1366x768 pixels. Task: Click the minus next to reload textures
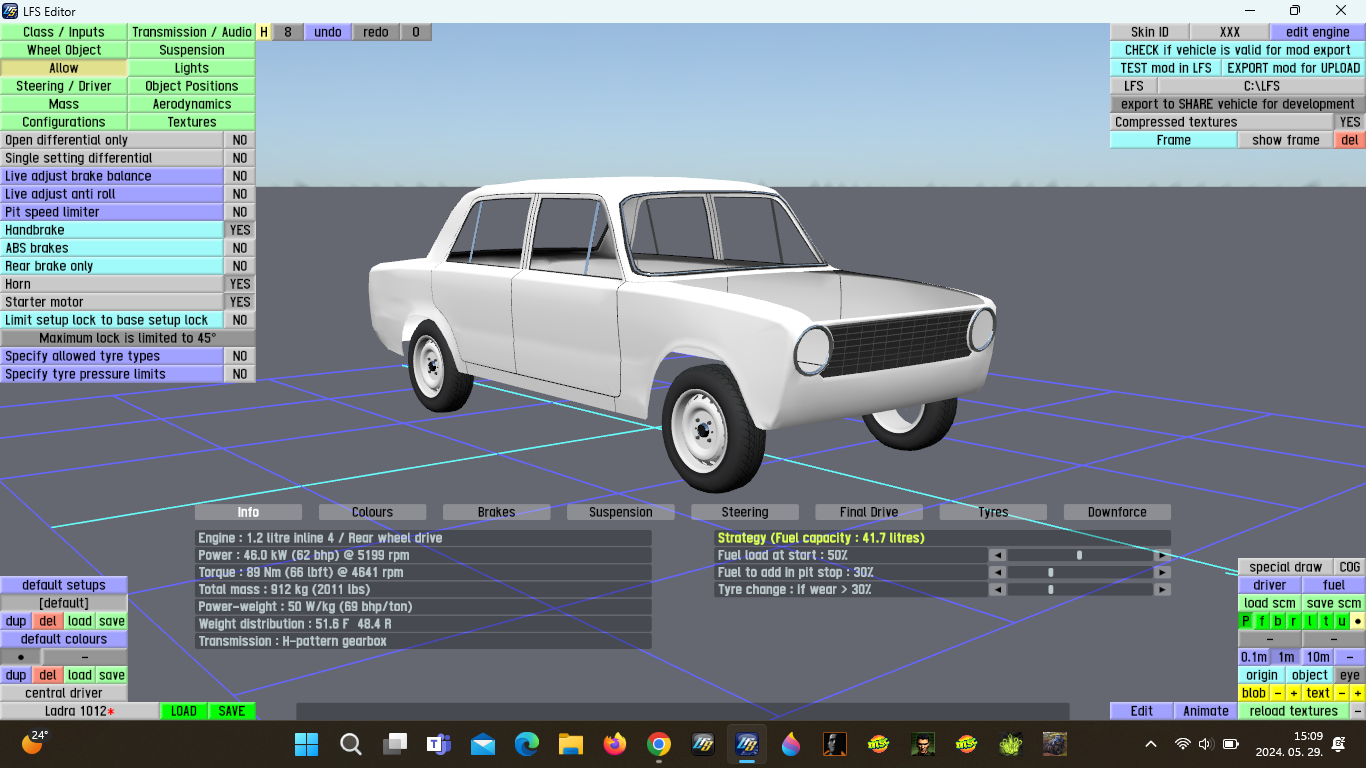tap(1358, 711)
